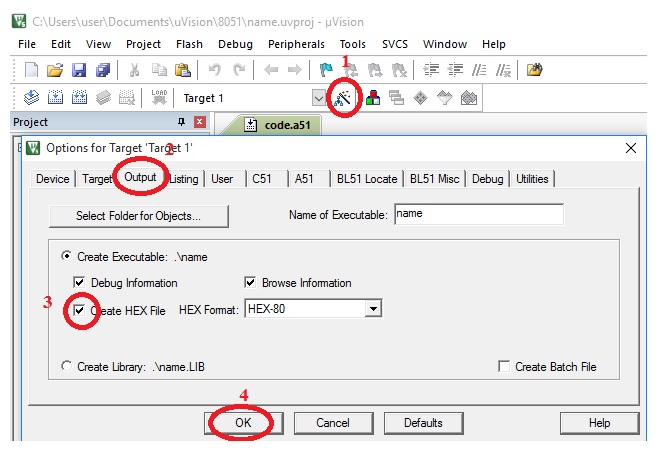Click the bookmark flag icon
The height and width of the screenshot is (450, 662).
[x=326, y=70]
